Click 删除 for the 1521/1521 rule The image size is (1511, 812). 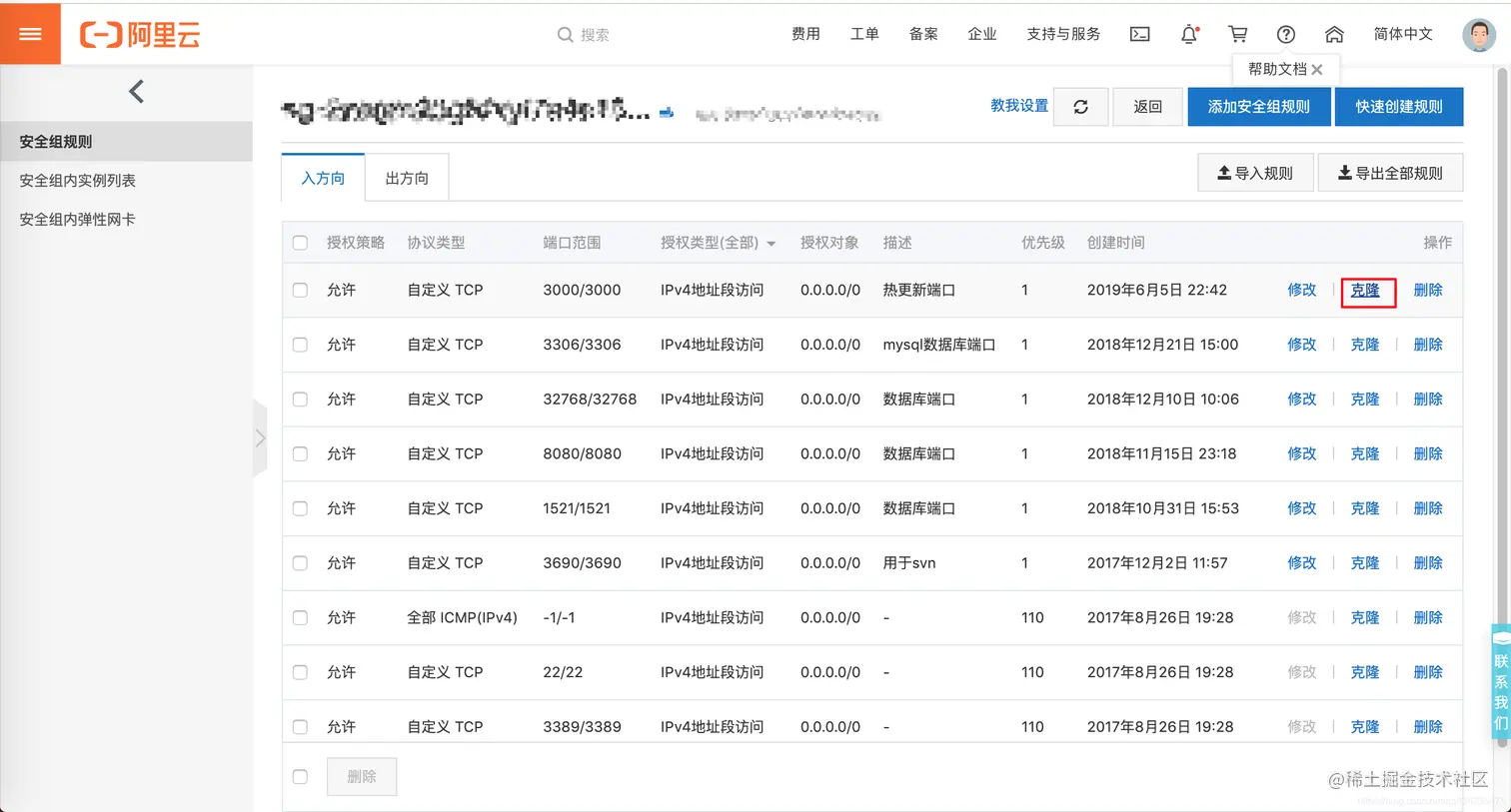click(x=1428, y=508)
